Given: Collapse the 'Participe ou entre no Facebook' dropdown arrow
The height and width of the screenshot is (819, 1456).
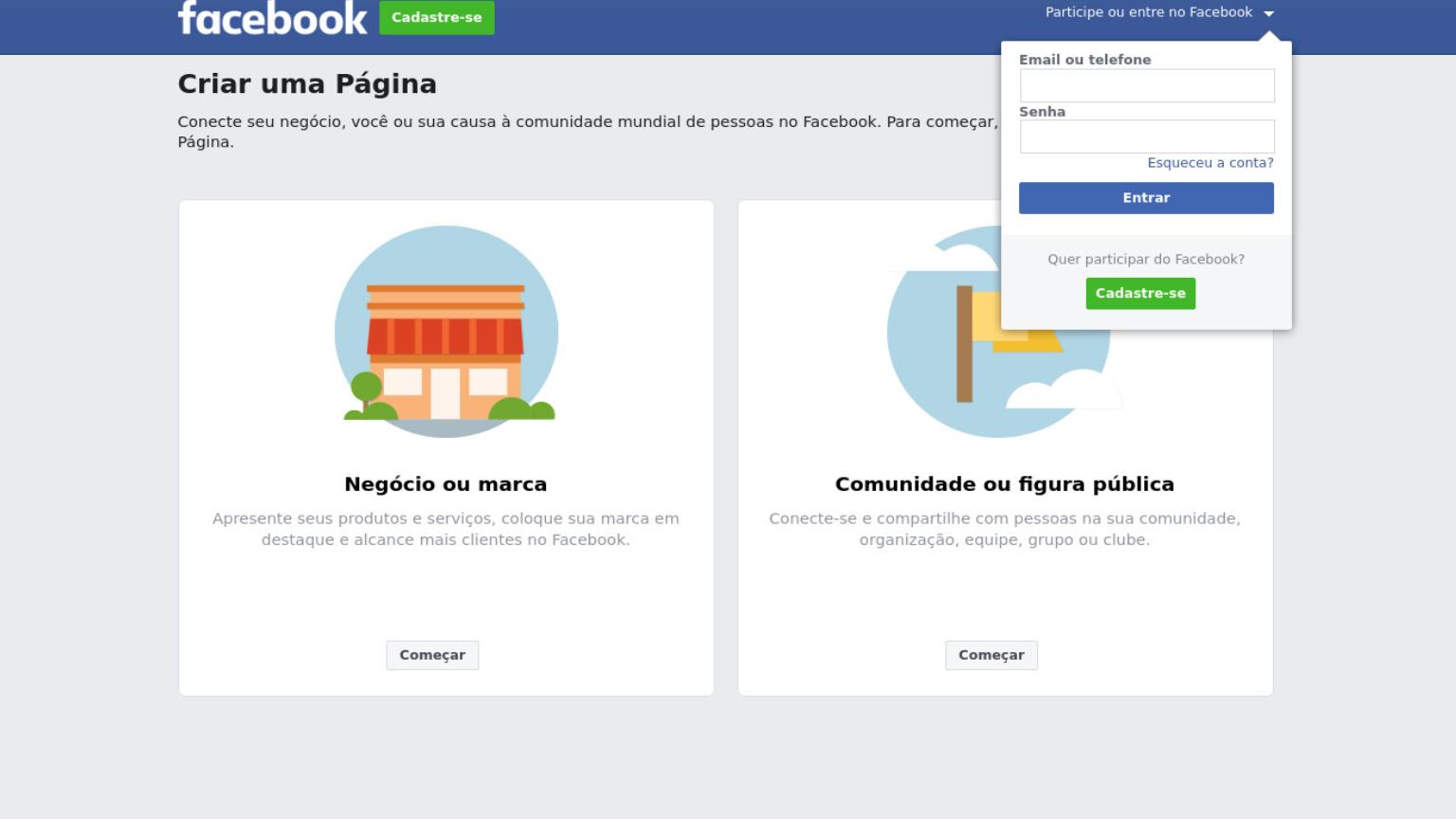Looking at the screenshot, I should [1268, 13].
